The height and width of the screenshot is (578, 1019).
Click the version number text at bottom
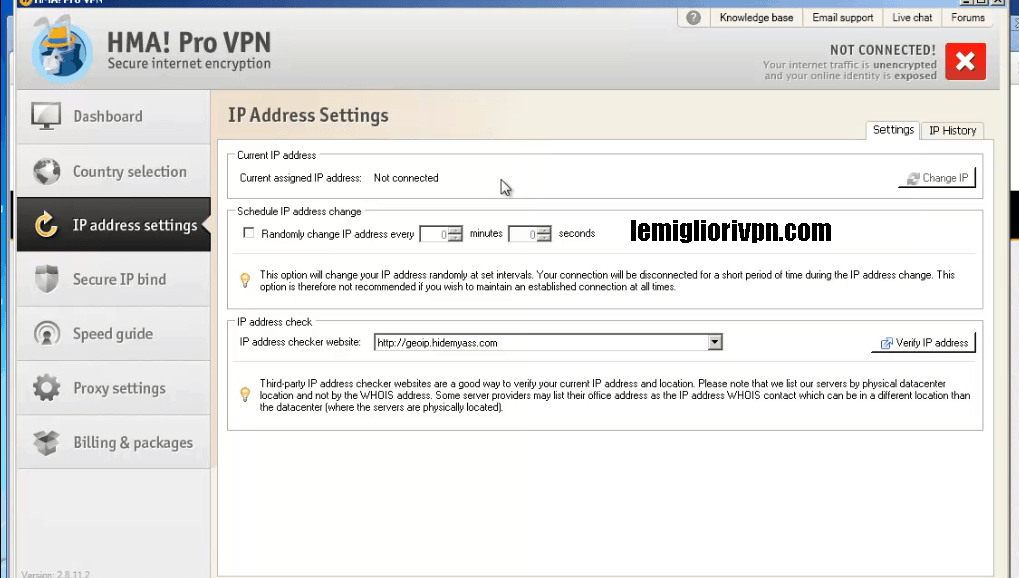click(x=56, y=574)
